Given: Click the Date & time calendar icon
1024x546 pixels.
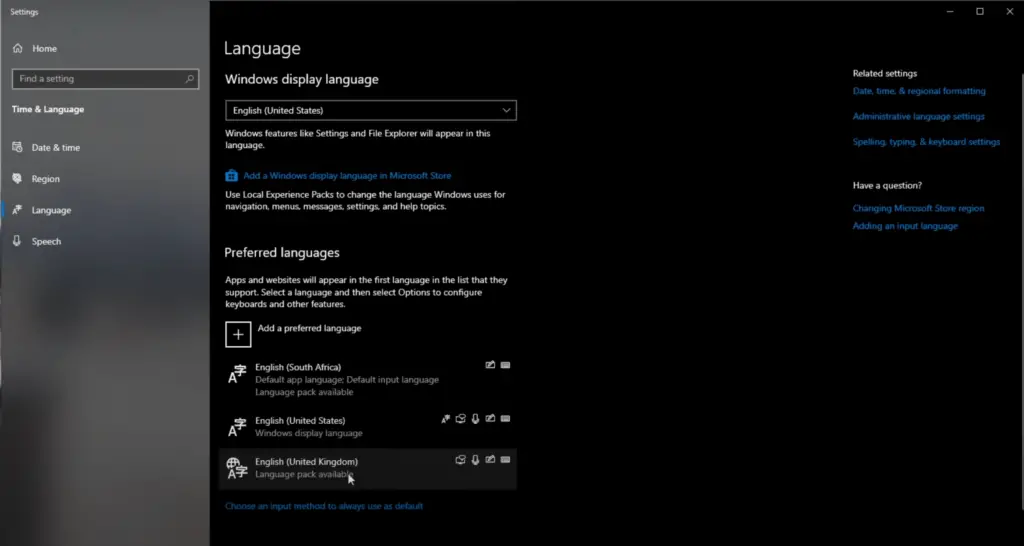Looking at the screenshot, I should (18, 147).
